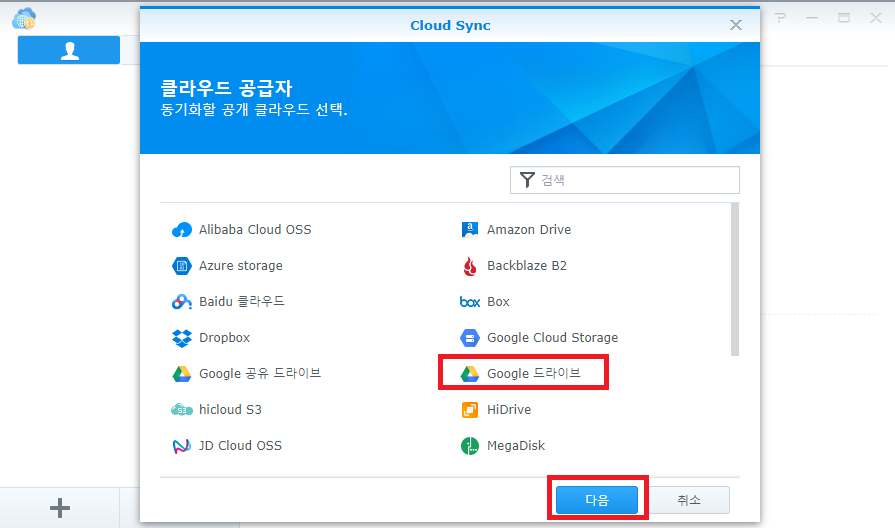Click the 취소 (Cancel) button
895x528 pixels.
tap(689, 500)
